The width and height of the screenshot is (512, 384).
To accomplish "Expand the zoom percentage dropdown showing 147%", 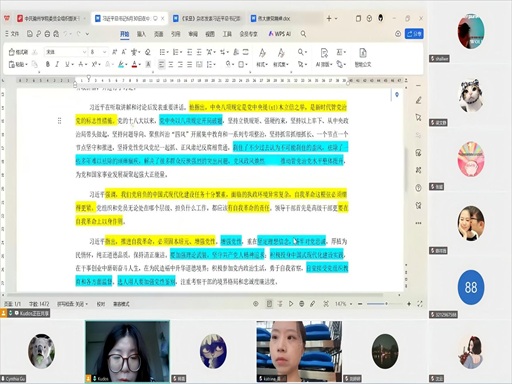I will pos(344,304).
